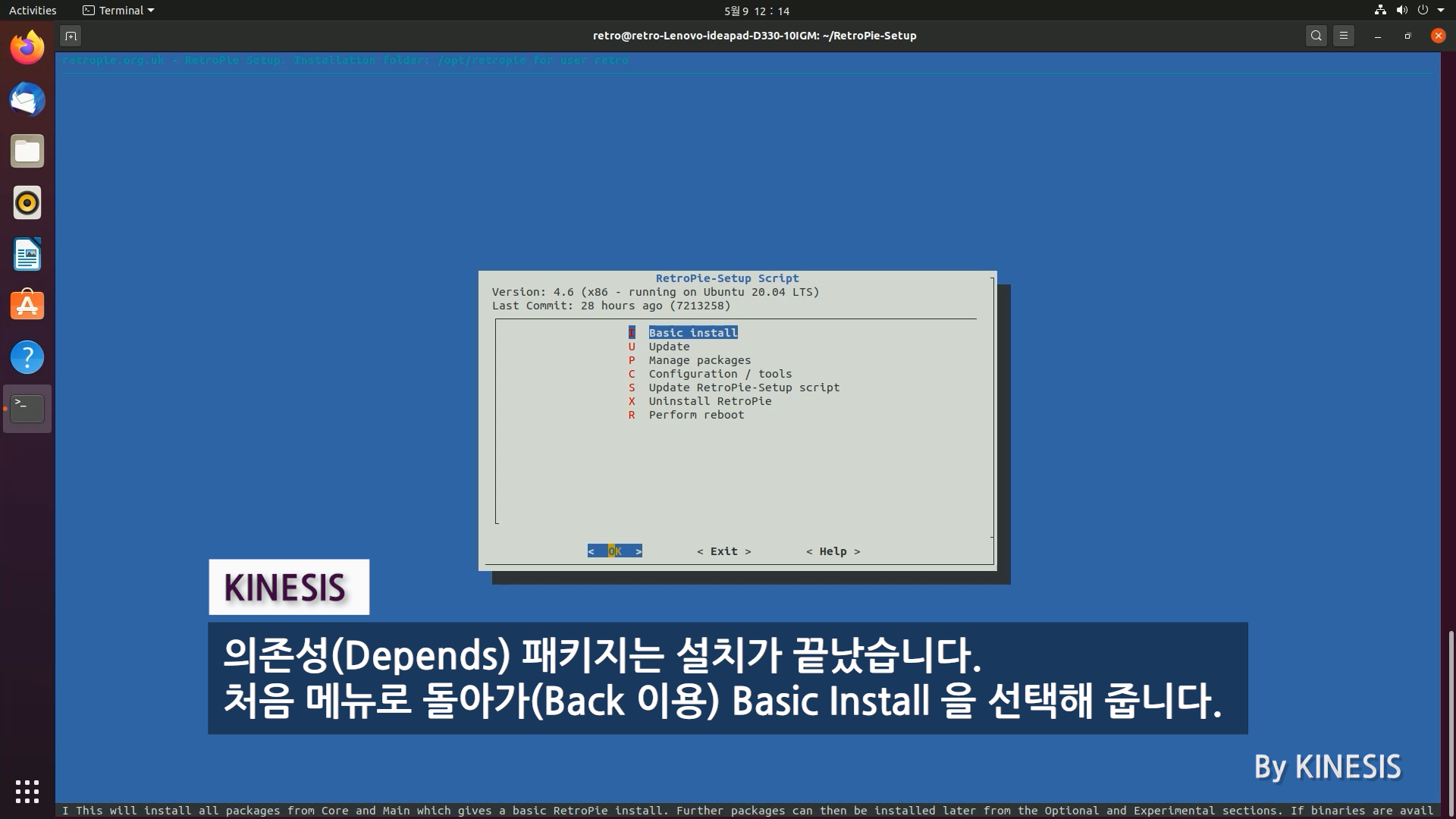Click the terminal search icon

1316,36
